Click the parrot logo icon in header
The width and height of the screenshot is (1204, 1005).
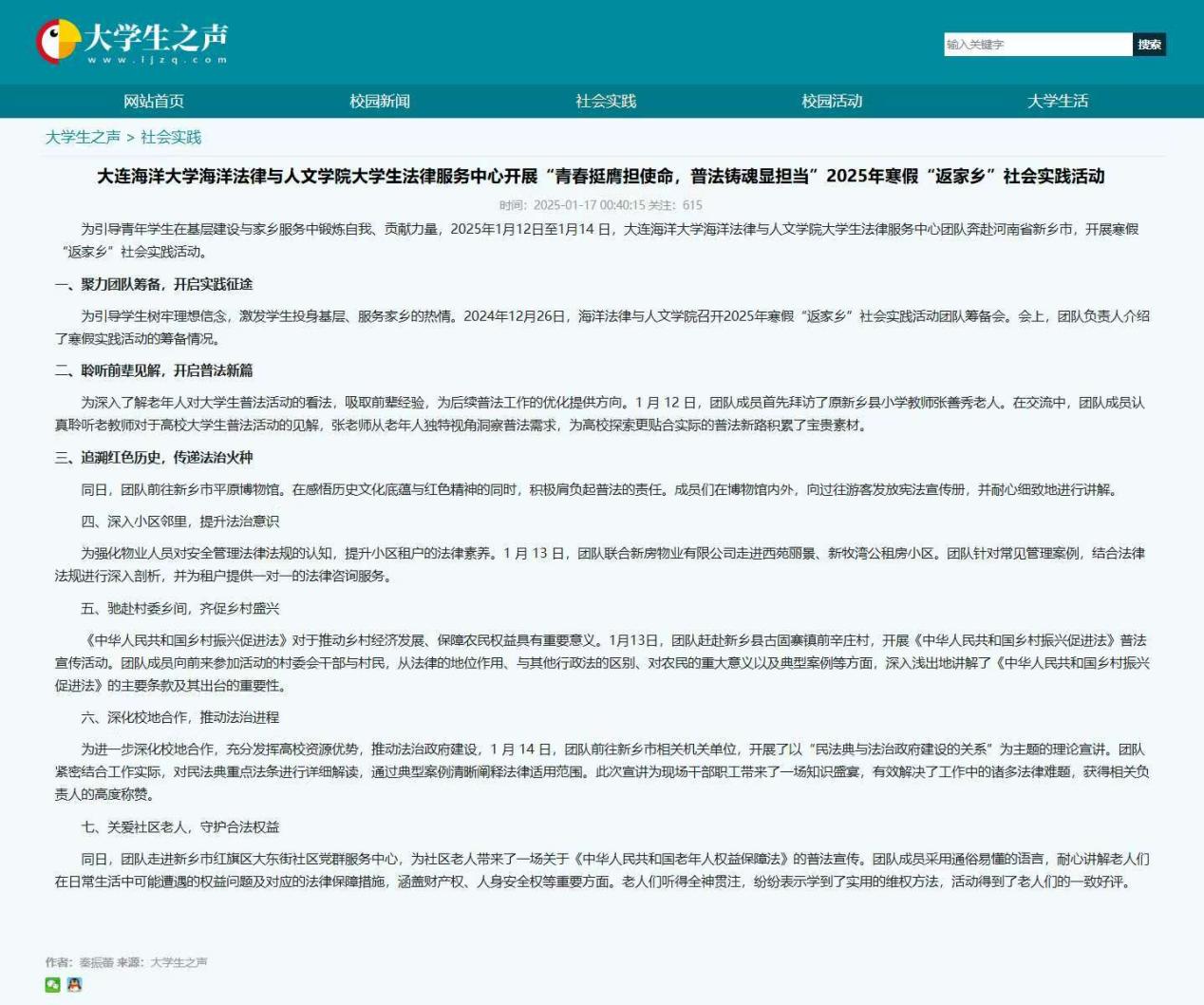pyautogui.click(x=58, y=42)
